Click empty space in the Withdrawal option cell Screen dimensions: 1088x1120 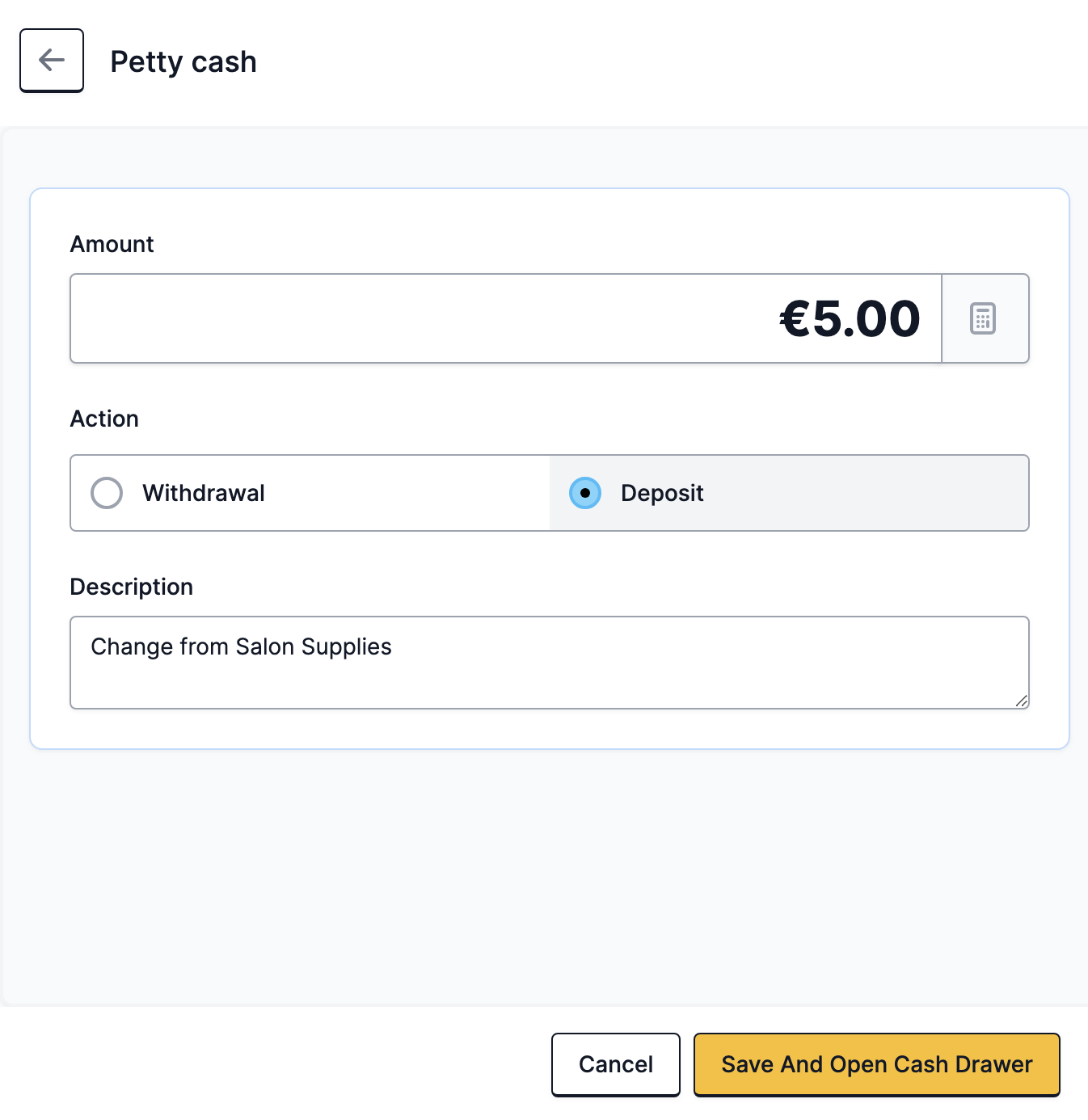[404, 493]
